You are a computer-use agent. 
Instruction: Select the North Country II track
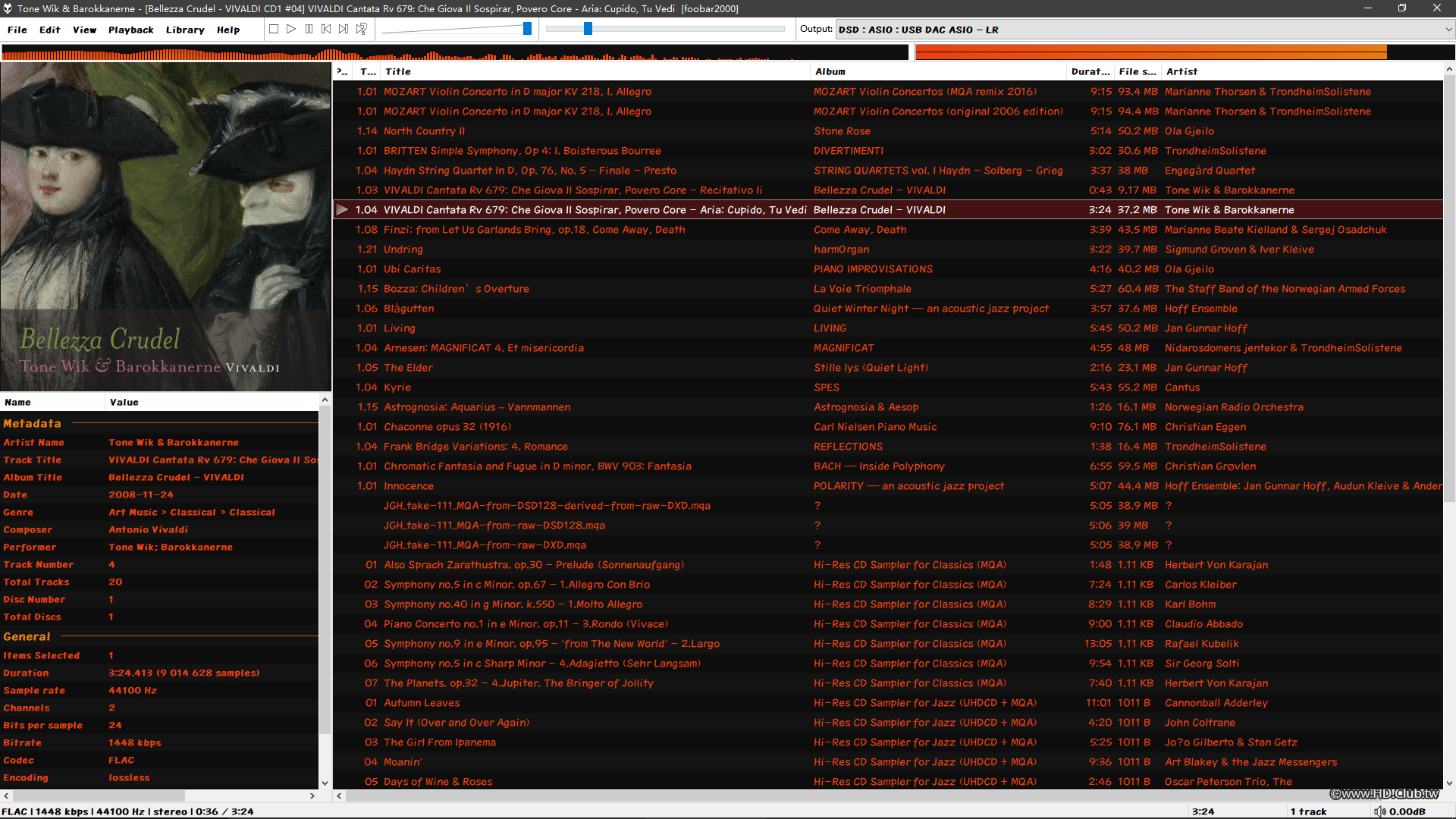(x=424, y=131)
